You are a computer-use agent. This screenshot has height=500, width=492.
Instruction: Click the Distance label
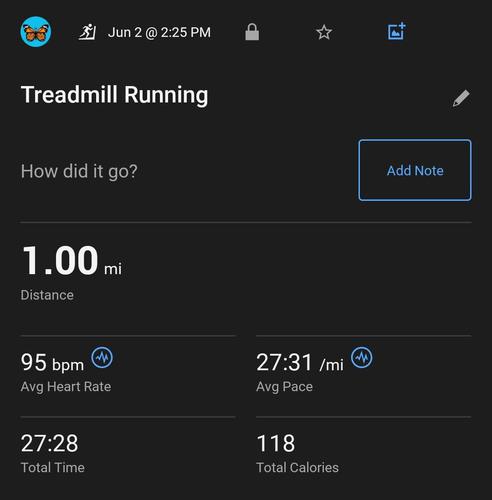(47, 295)
